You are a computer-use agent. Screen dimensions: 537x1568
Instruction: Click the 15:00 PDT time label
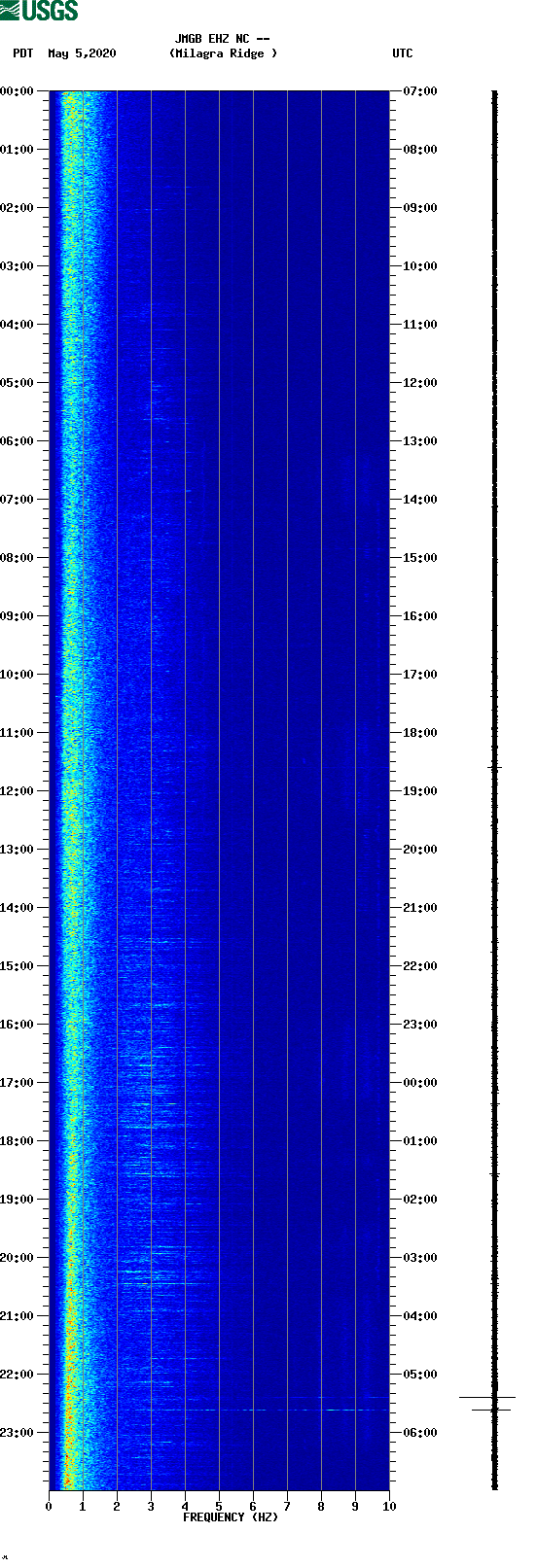(x=18, y=966)
